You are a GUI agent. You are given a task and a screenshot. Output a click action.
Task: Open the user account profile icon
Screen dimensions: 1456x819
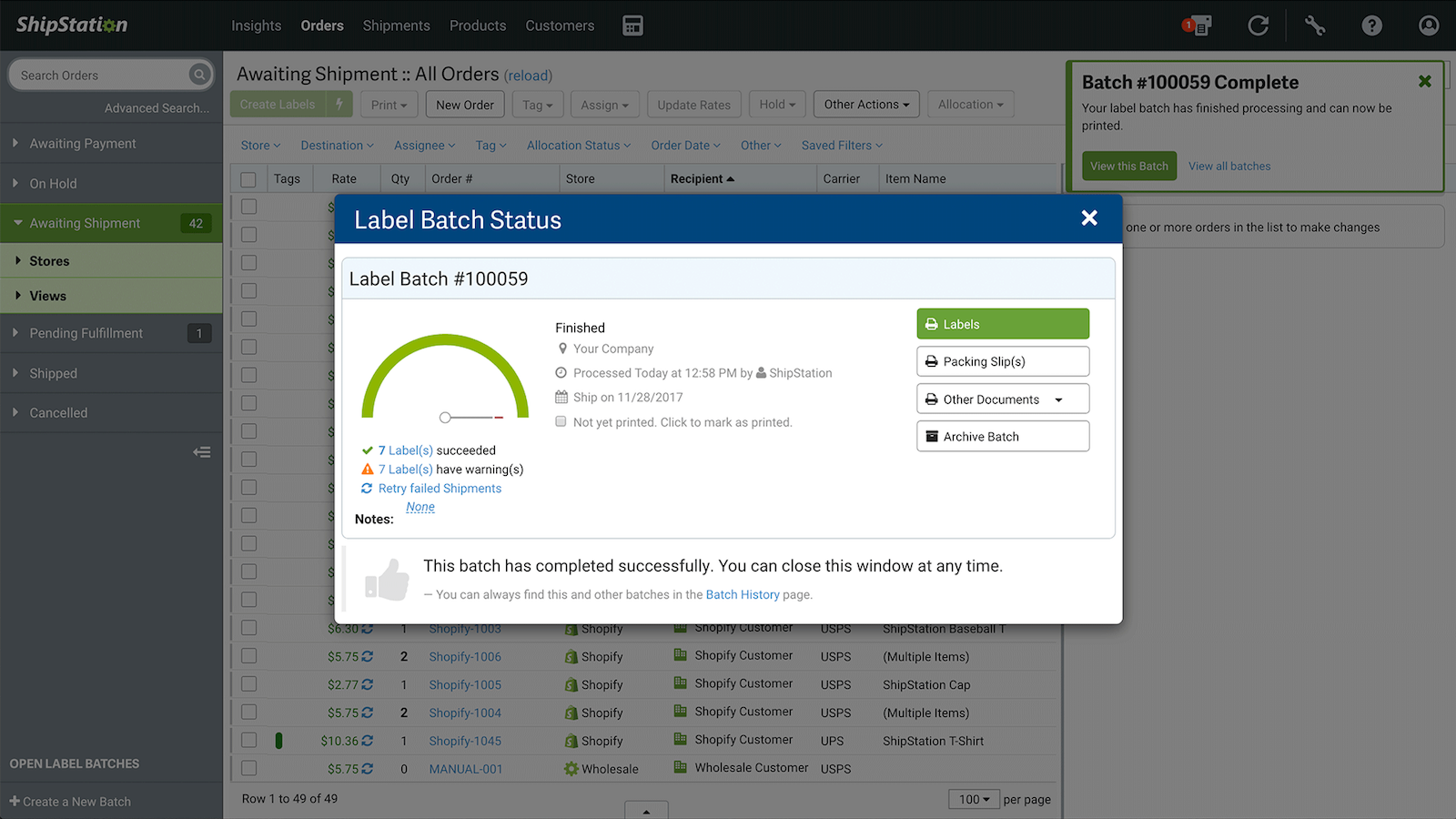pyautogui.click(x=1429, y=25)
